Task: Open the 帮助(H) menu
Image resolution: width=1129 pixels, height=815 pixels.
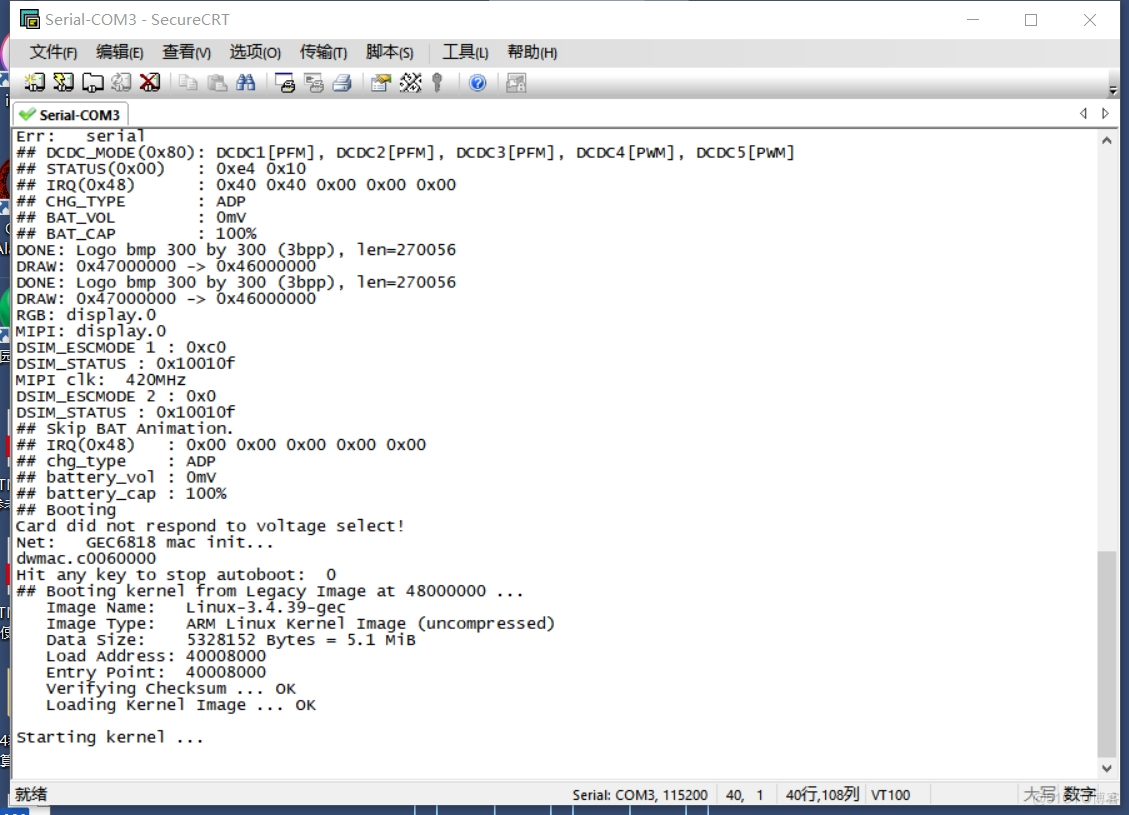Action: [x=532, y=52]
